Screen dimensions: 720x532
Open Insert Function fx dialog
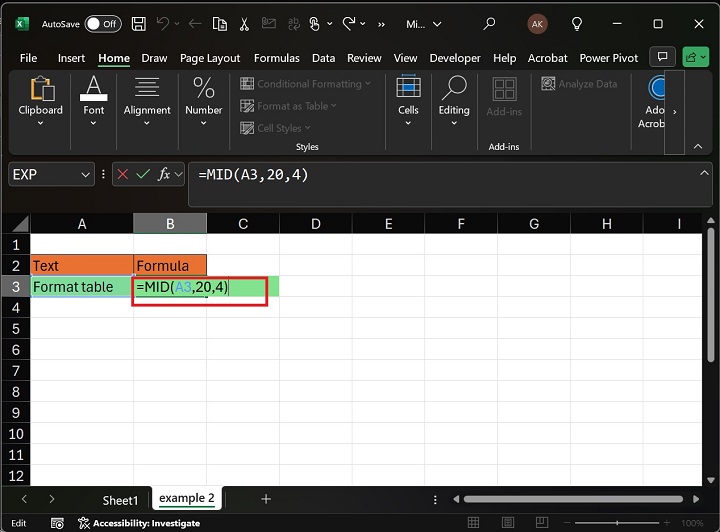pyautogui.click(x=164, y=174)
